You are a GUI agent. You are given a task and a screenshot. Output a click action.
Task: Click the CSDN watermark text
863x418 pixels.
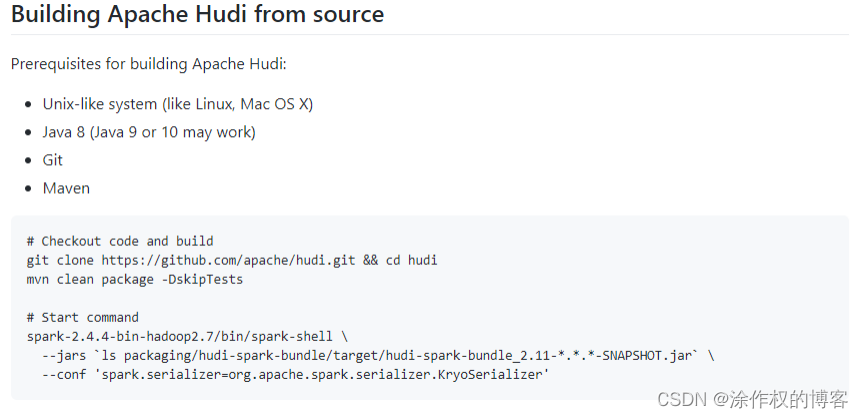[752, 400]
